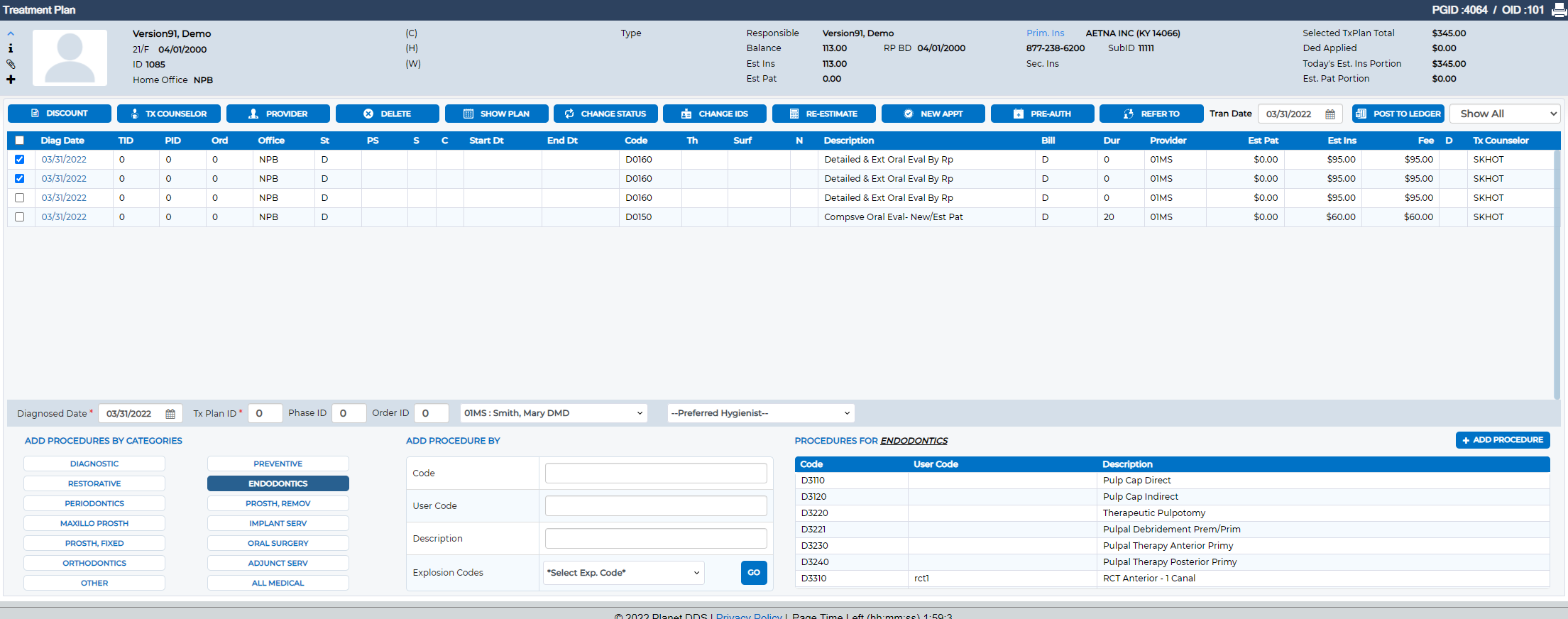Toggle the select-all checkbox in table header
This screenshot has width=1568, height=619.
coord(20,141)
